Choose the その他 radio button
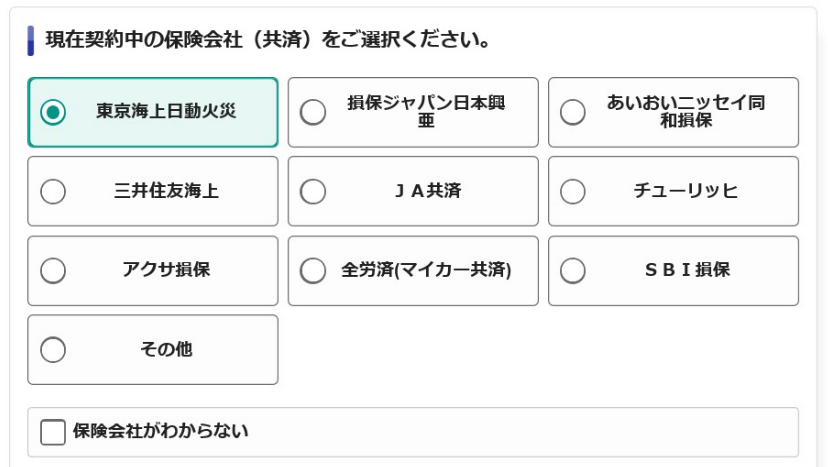Screen dimensions: 828x467 [53, 350]
